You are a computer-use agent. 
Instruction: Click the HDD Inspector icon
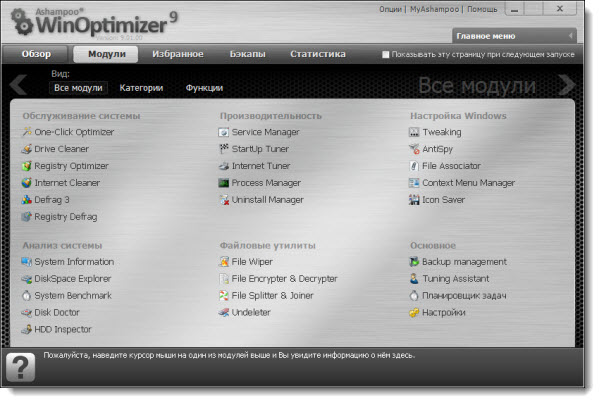click(x=27, y=329)
